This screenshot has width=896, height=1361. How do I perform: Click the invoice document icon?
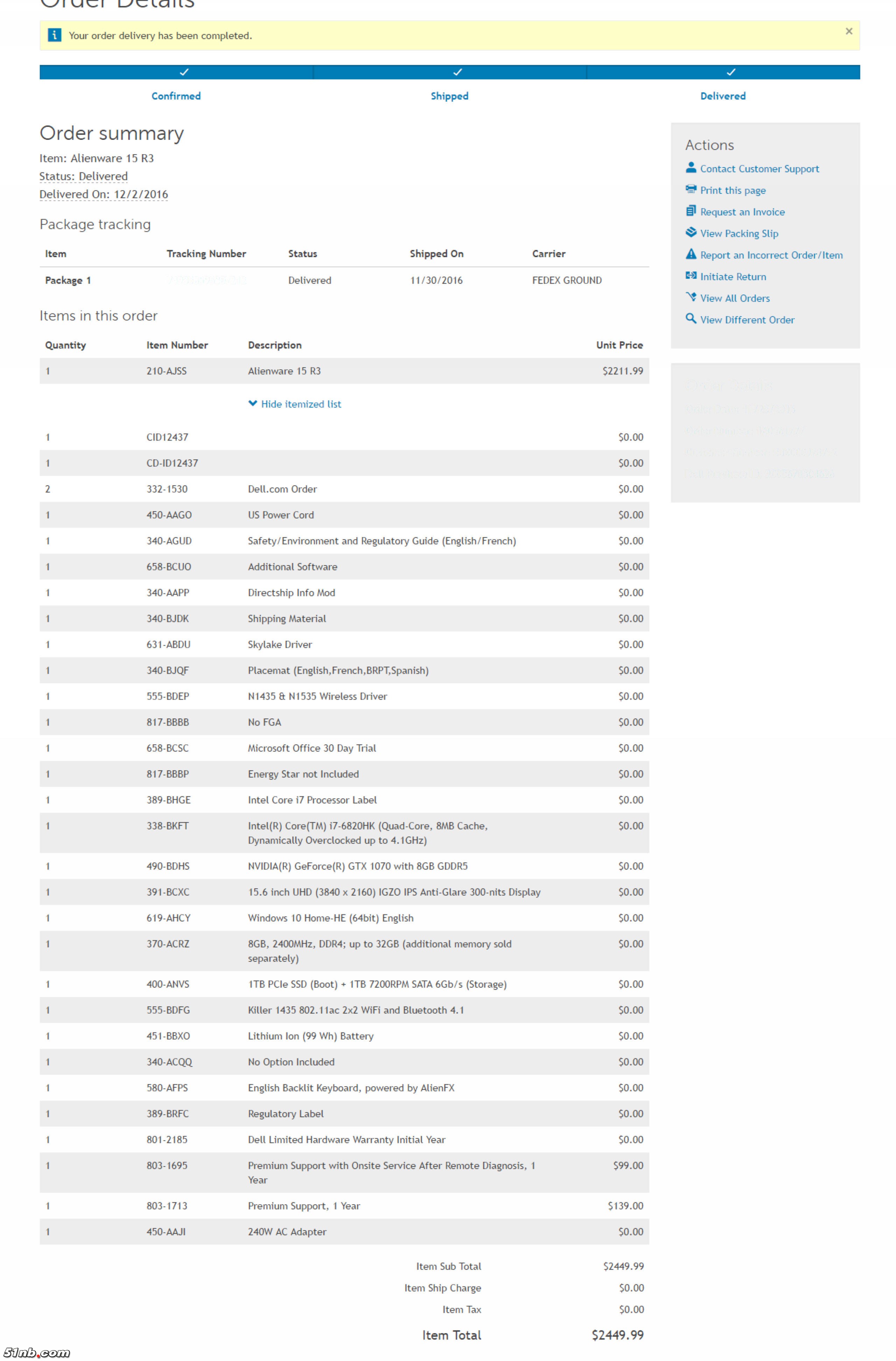pos(691,211)
